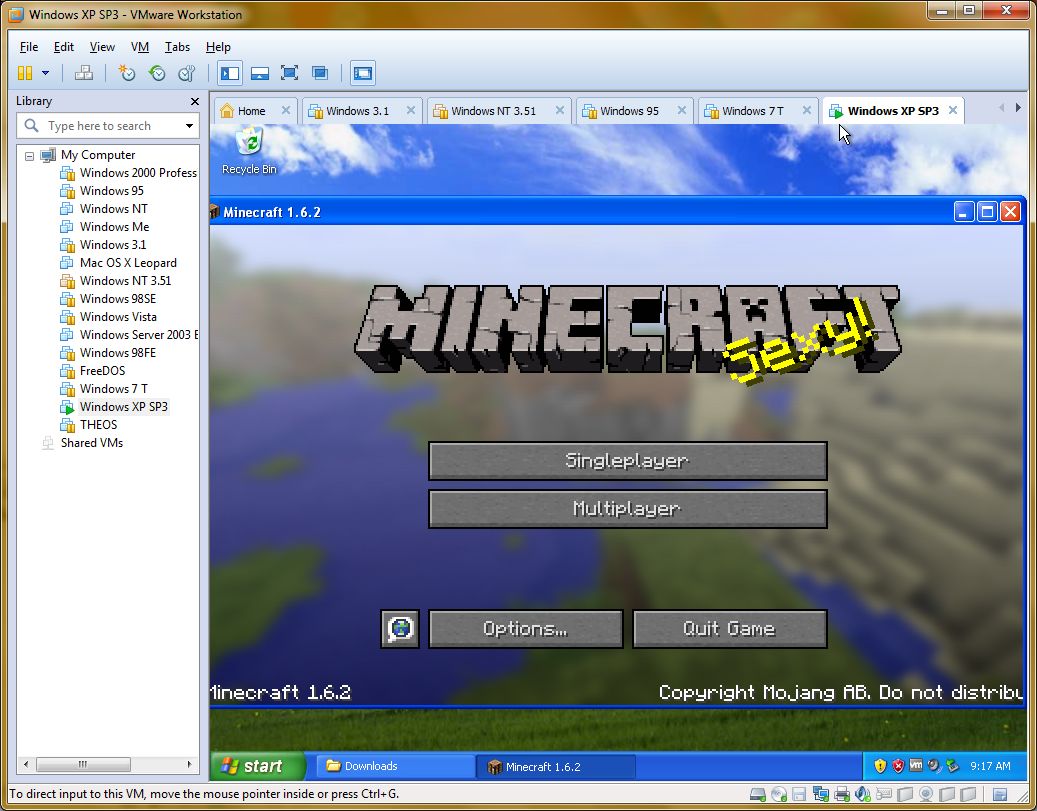
Task: Open the VM menu
Action: tap(140, 47)
